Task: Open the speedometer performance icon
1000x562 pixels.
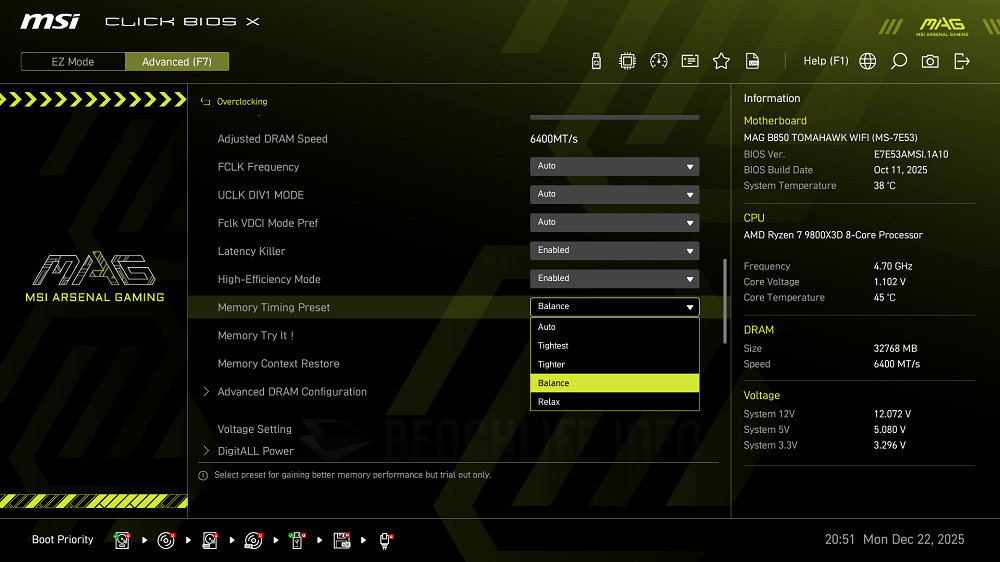Action: click(x=658, y=61)
